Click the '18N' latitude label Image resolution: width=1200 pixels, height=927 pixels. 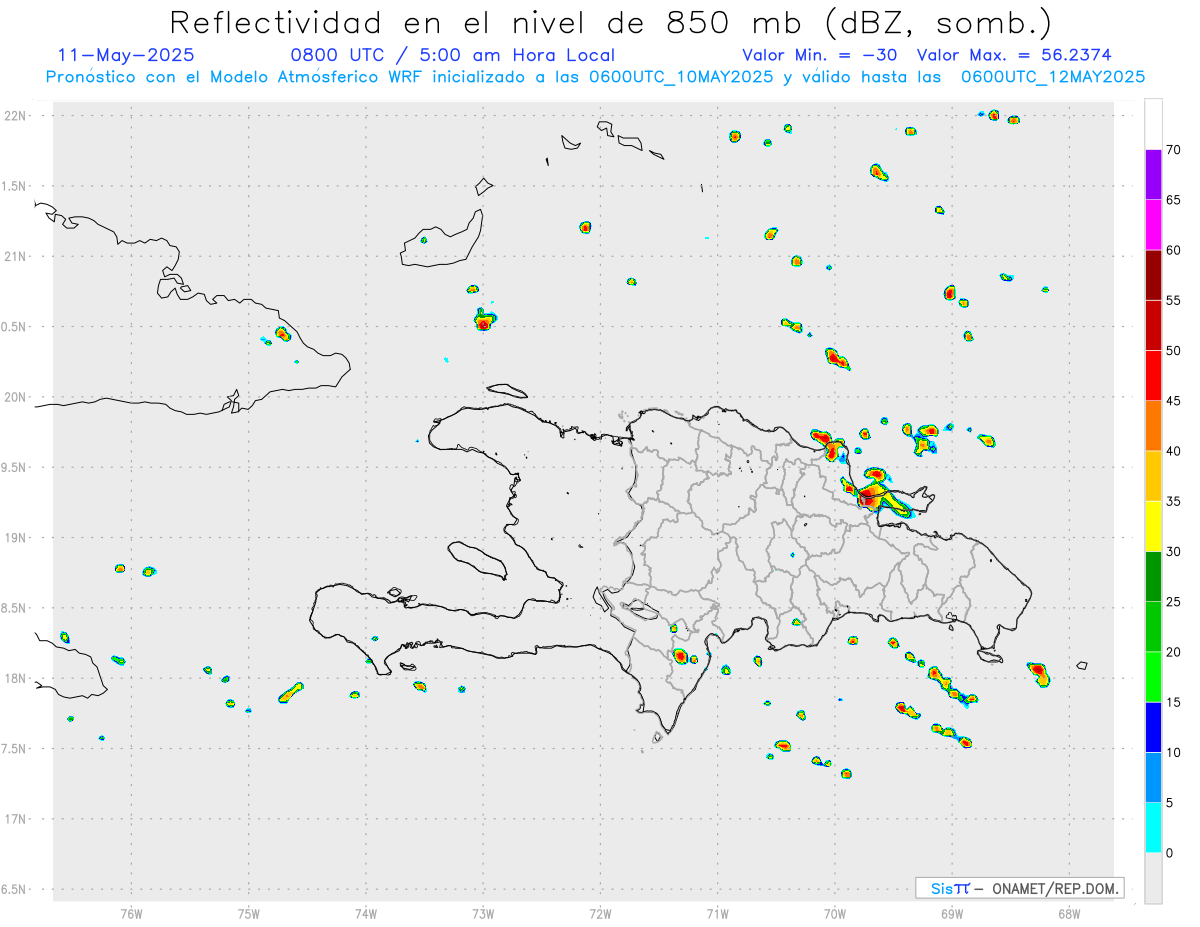pyautogui.click(x=17, y=678)
